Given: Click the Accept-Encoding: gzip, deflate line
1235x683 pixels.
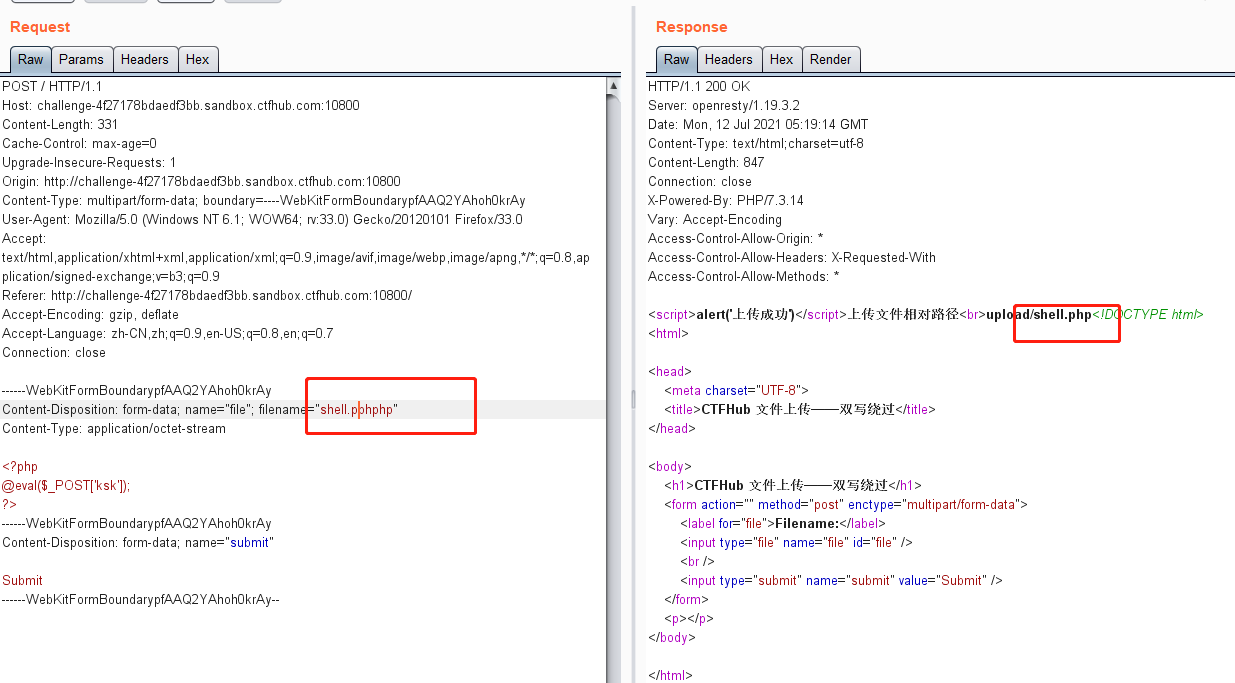Looking at the screenshot, I should 90,314.
